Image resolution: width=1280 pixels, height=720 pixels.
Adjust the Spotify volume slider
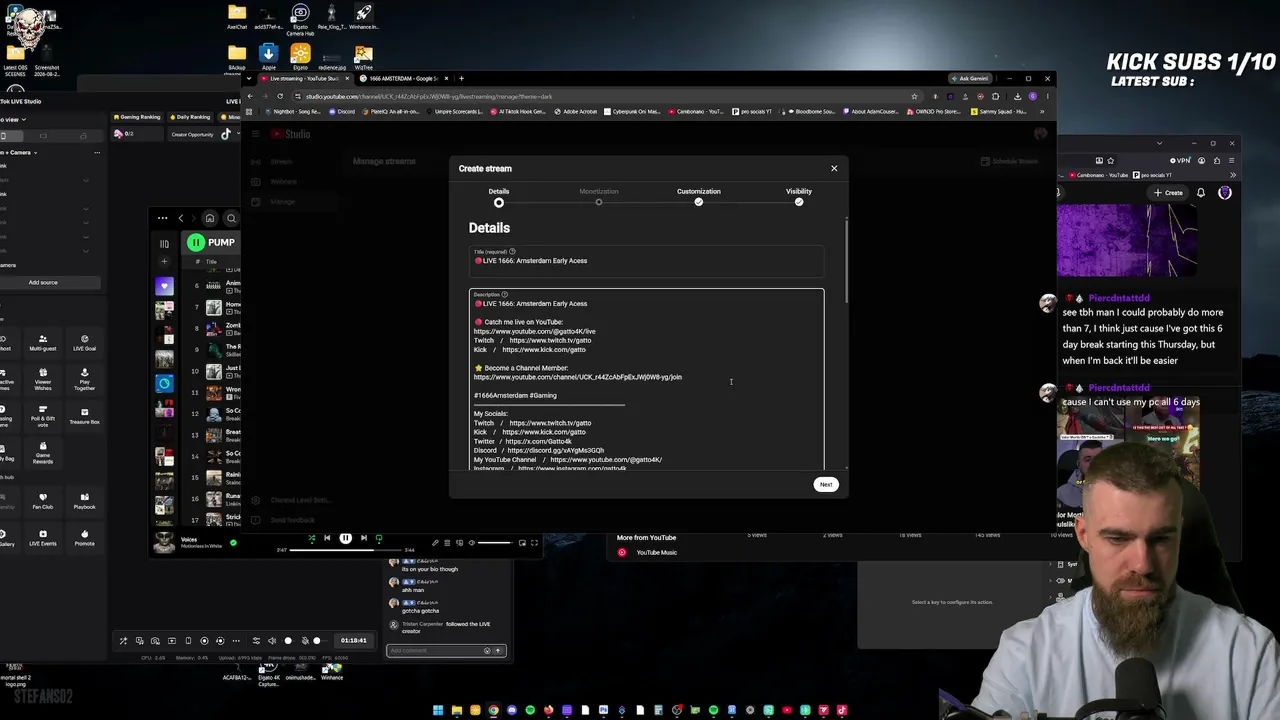click(495, 543)
